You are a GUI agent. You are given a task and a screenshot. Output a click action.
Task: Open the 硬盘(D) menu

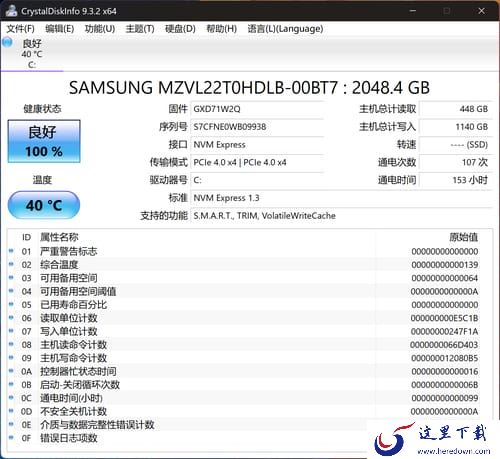pyautogui.click(x=180, y=29)
